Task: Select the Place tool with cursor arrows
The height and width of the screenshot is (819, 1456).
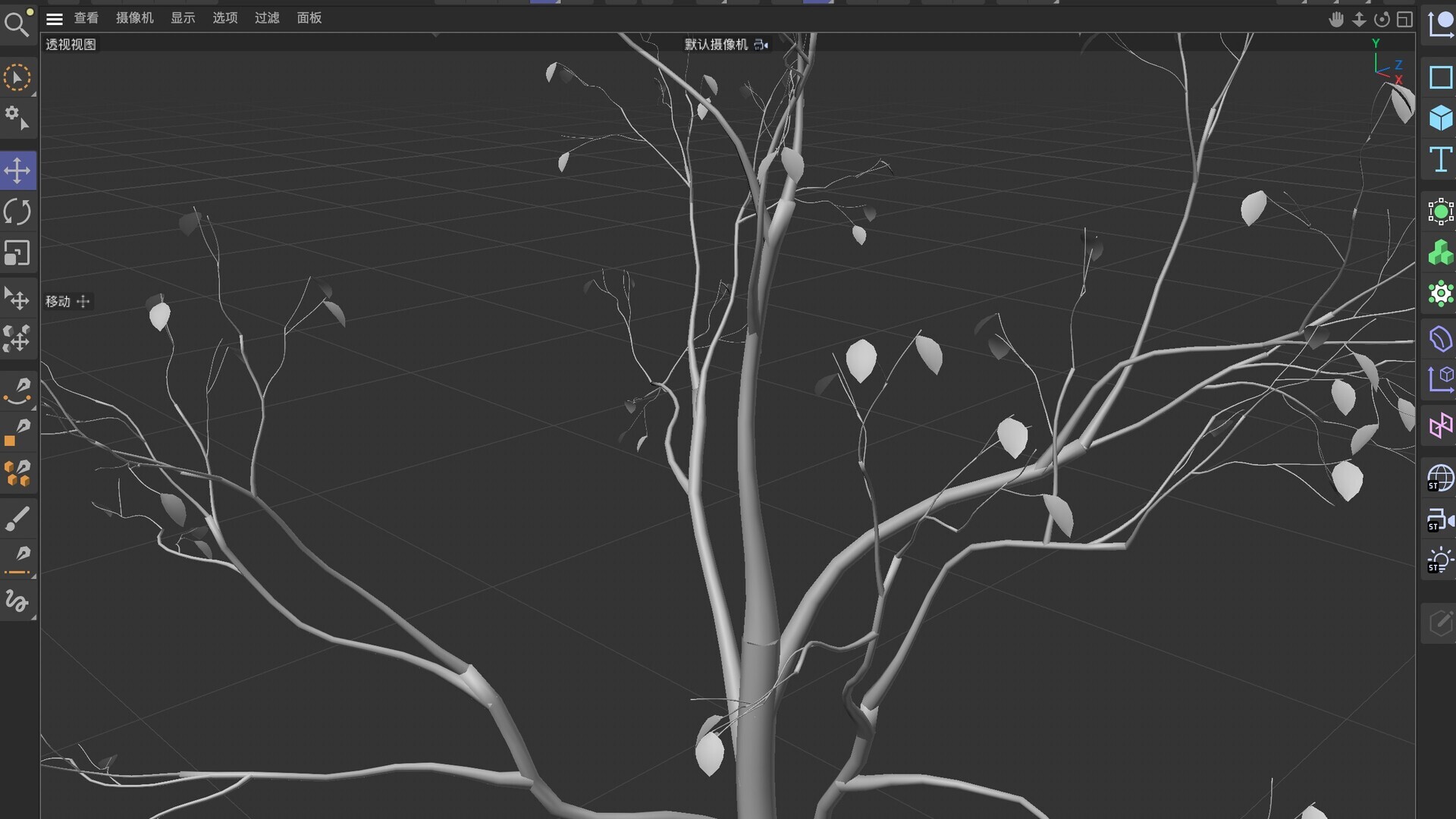Action: 17,298
